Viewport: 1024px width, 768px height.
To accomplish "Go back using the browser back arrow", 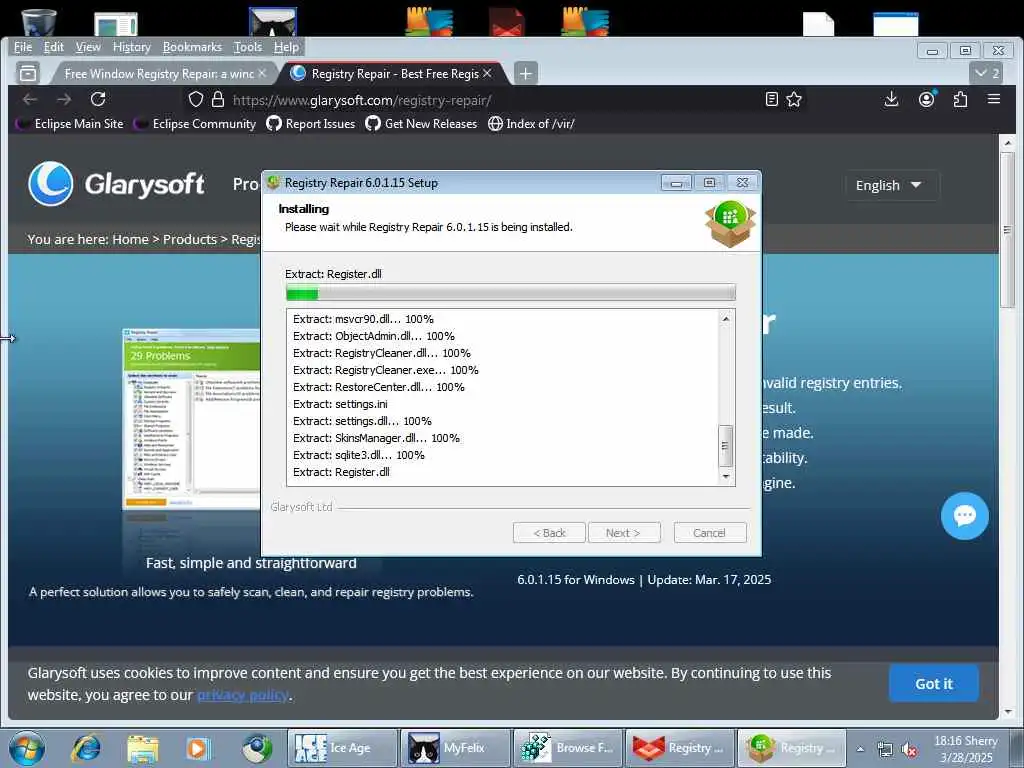I will [30, 99].
